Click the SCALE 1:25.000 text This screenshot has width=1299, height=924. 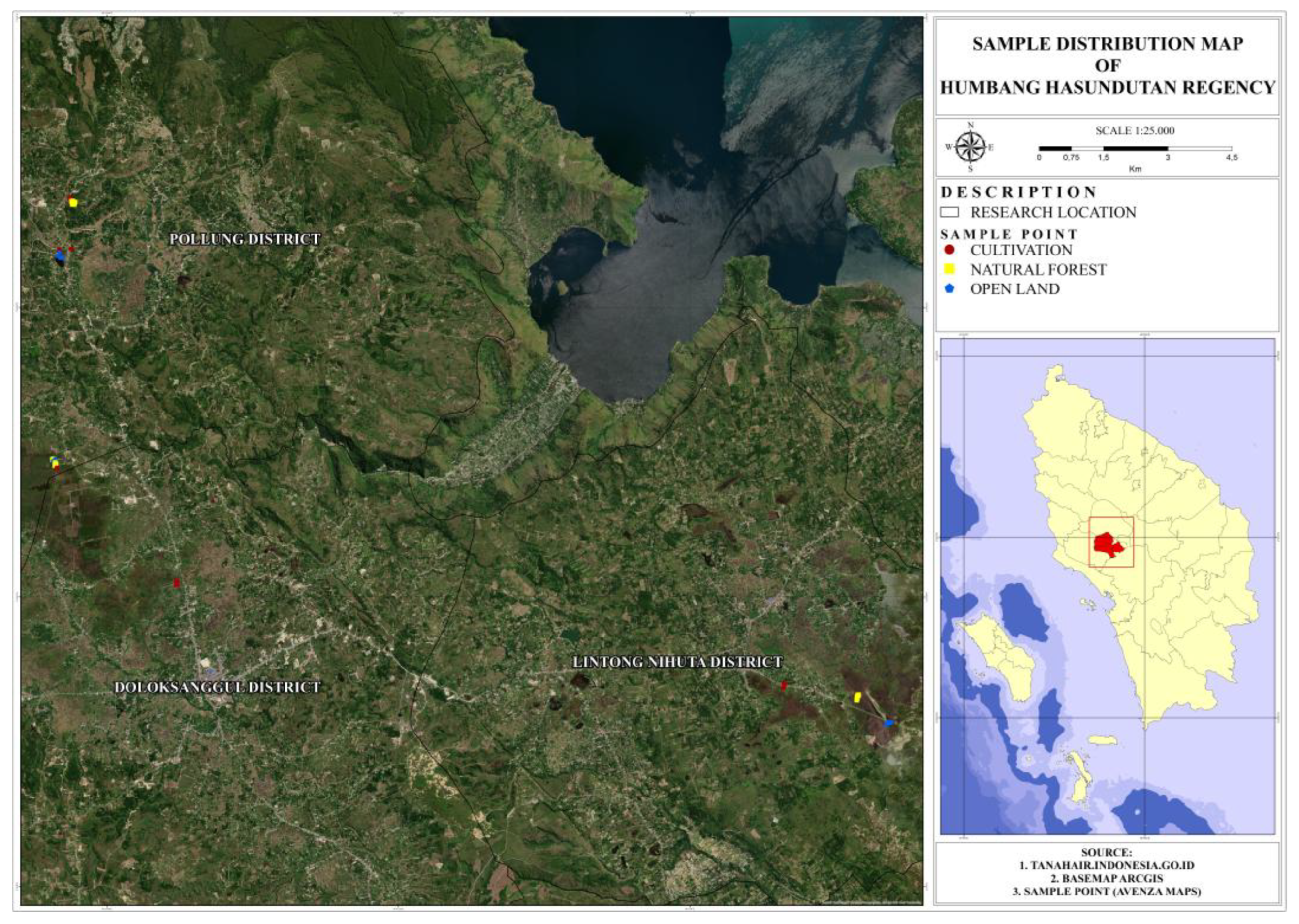pos(1135,130)
